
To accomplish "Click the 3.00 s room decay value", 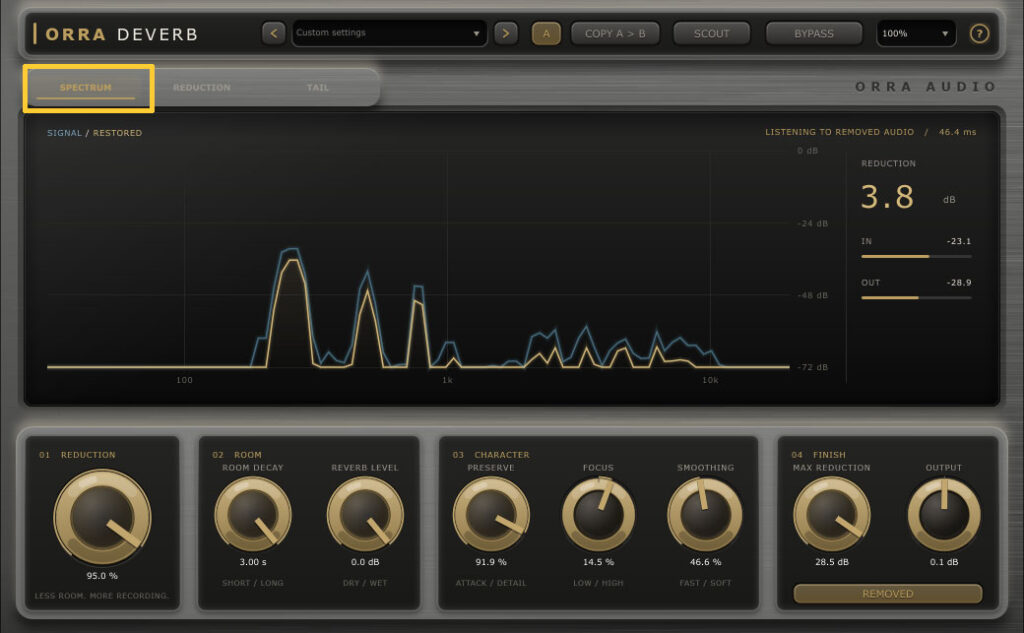I will click(x=253, y=562).
